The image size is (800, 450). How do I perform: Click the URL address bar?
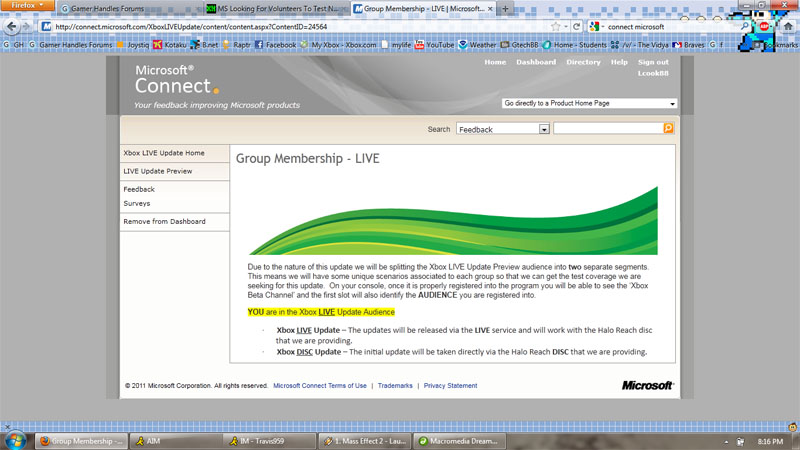[298, 27]
